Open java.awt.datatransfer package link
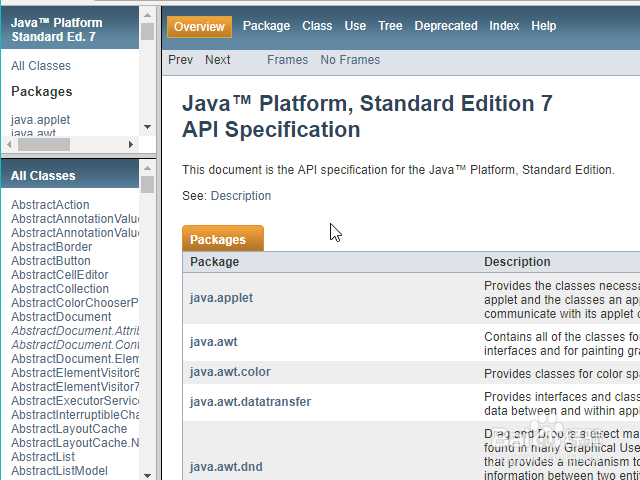Viewport: 640px width, 480px height. click(250, 402)
